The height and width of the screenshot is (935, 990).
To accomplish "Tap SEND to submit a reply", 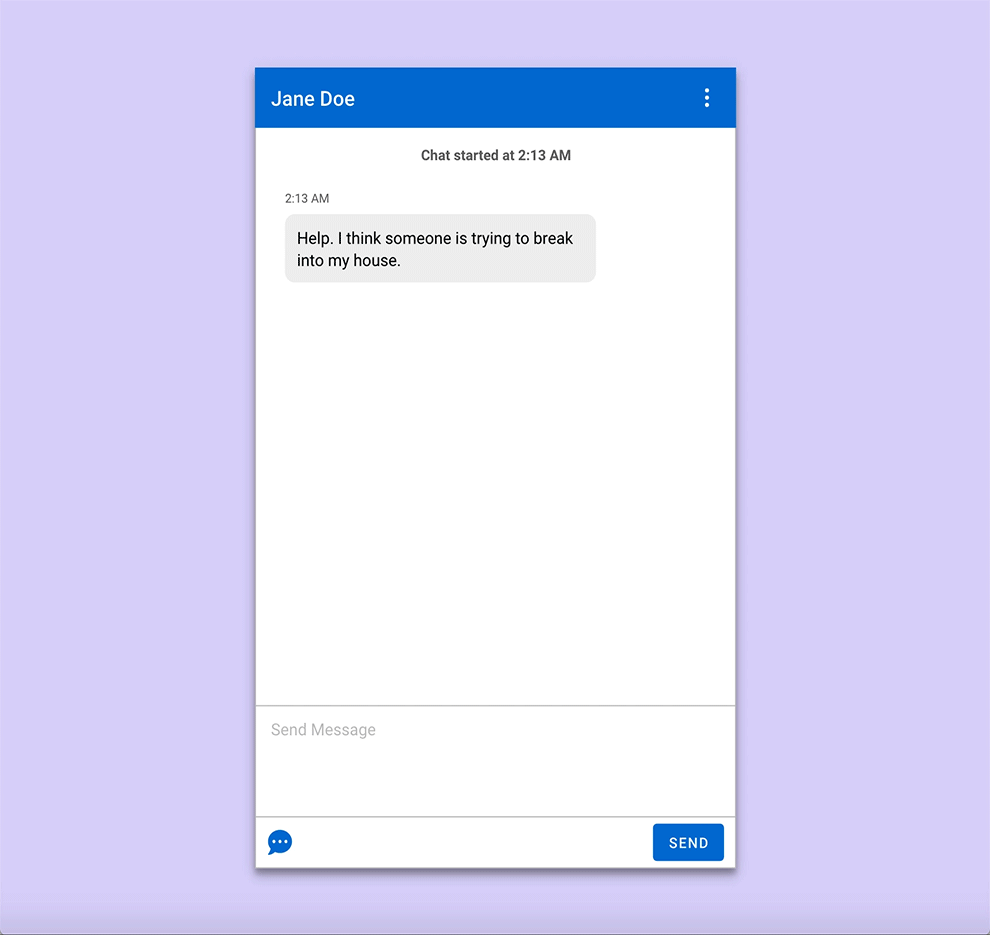I will pos(688,842).
